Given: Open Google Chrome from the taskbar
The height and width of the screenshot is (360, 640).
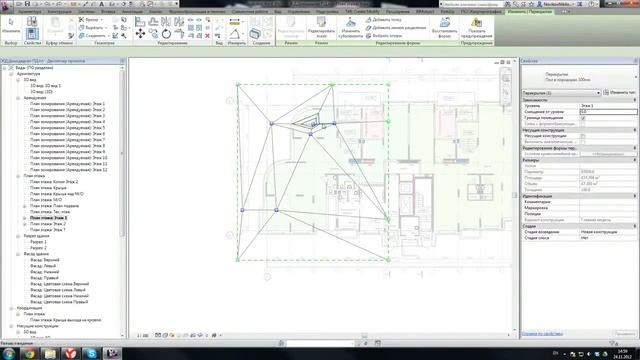Looking at the screenshot, I should click(x=29, y=353).
